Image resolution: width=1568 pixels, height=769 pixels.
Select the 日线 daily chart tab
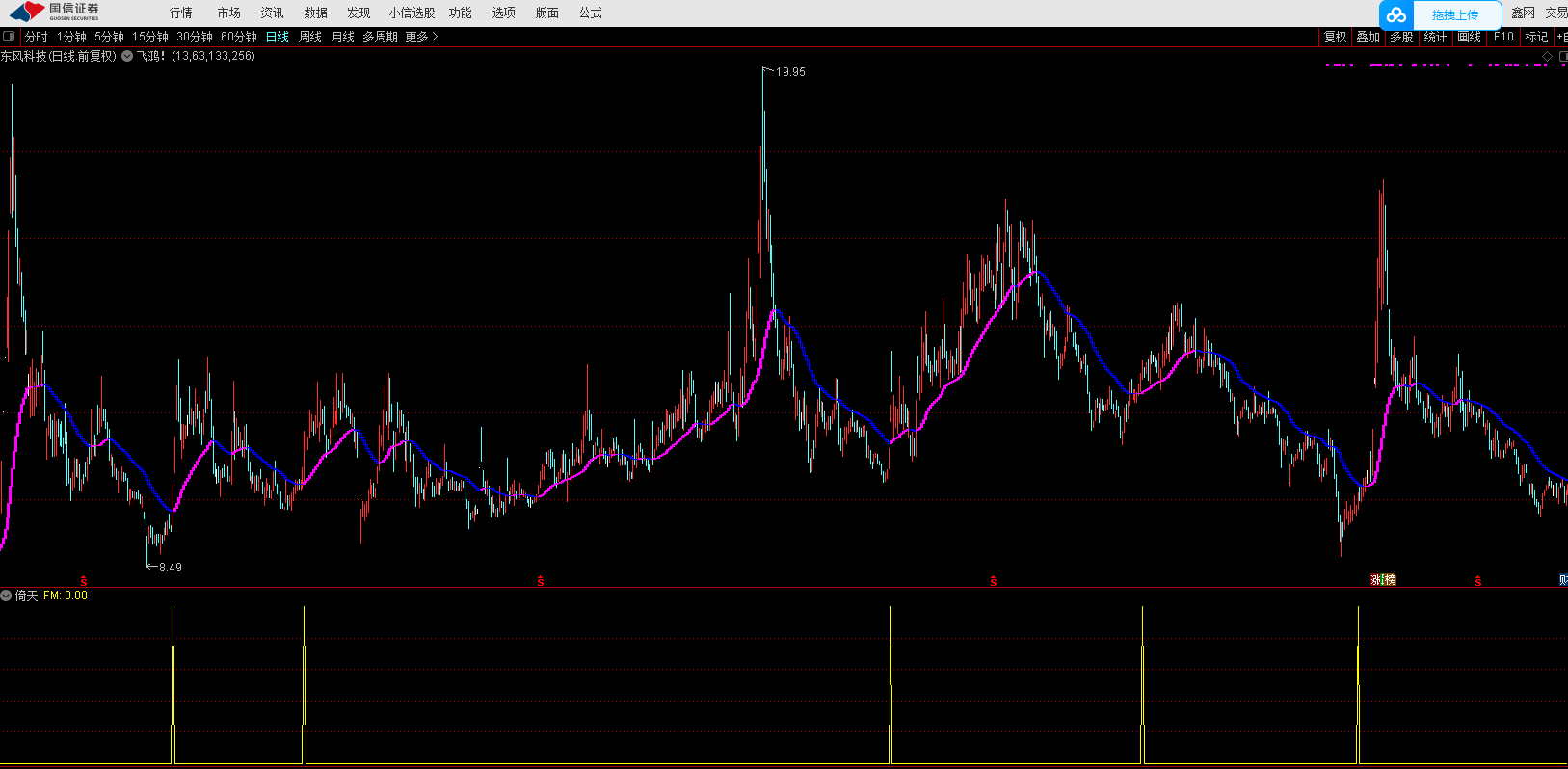(x=278, y=37)
